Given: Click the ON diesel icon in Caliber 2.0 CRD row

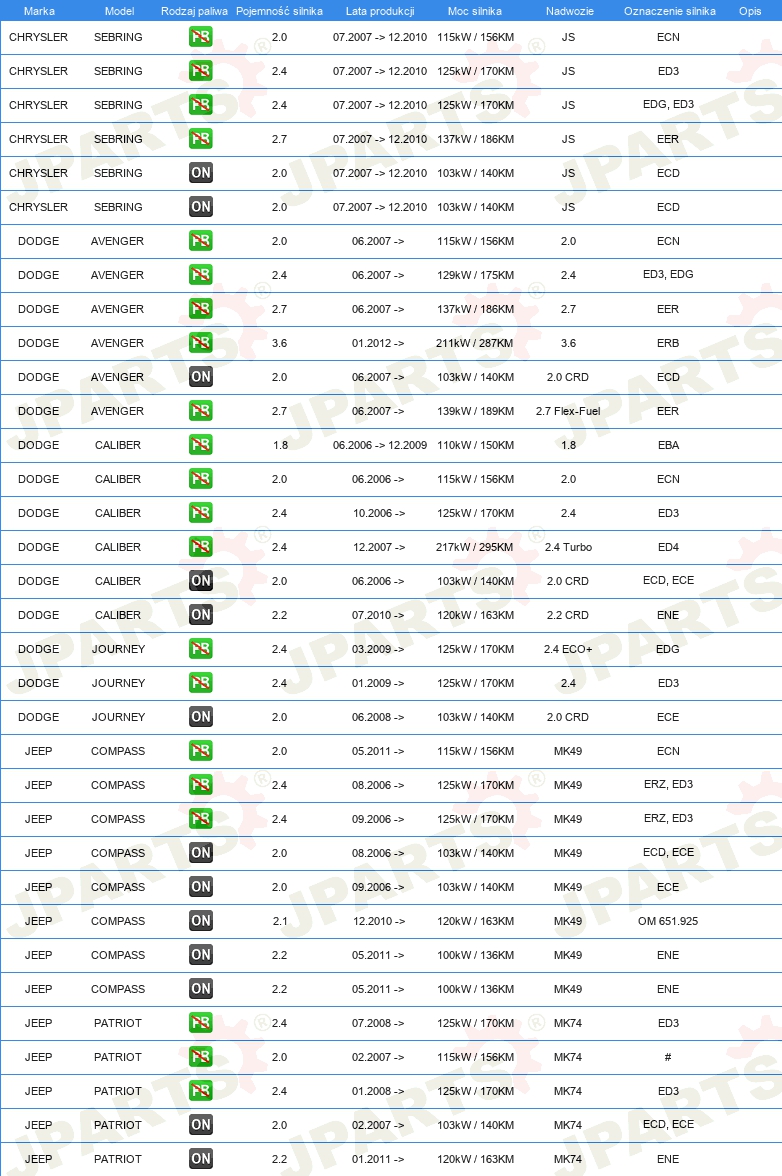Looking at the screenshot, I should 200,580.
